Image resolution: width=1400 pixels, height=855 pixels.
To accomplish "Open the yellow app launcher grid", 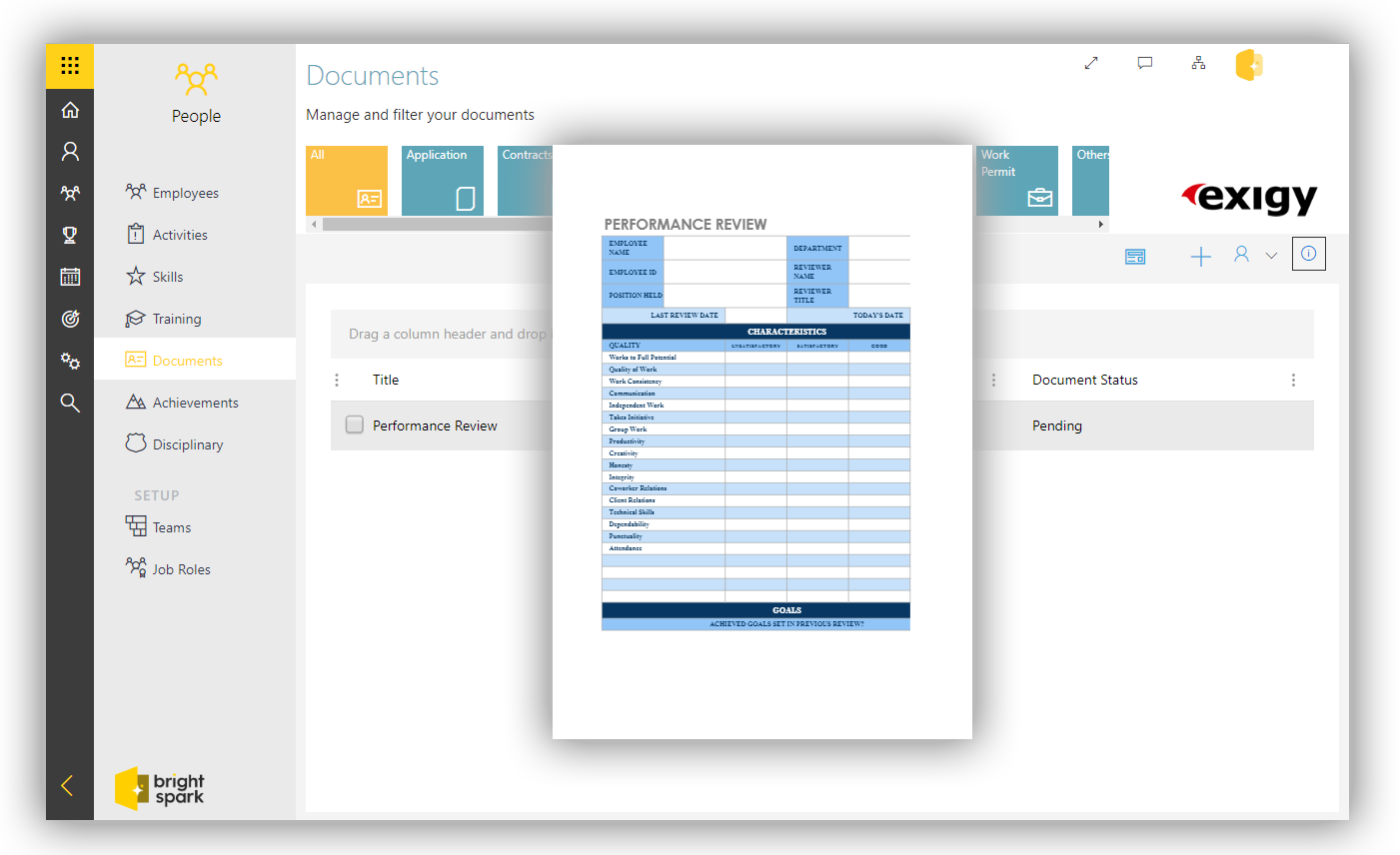I will point(70,66).
